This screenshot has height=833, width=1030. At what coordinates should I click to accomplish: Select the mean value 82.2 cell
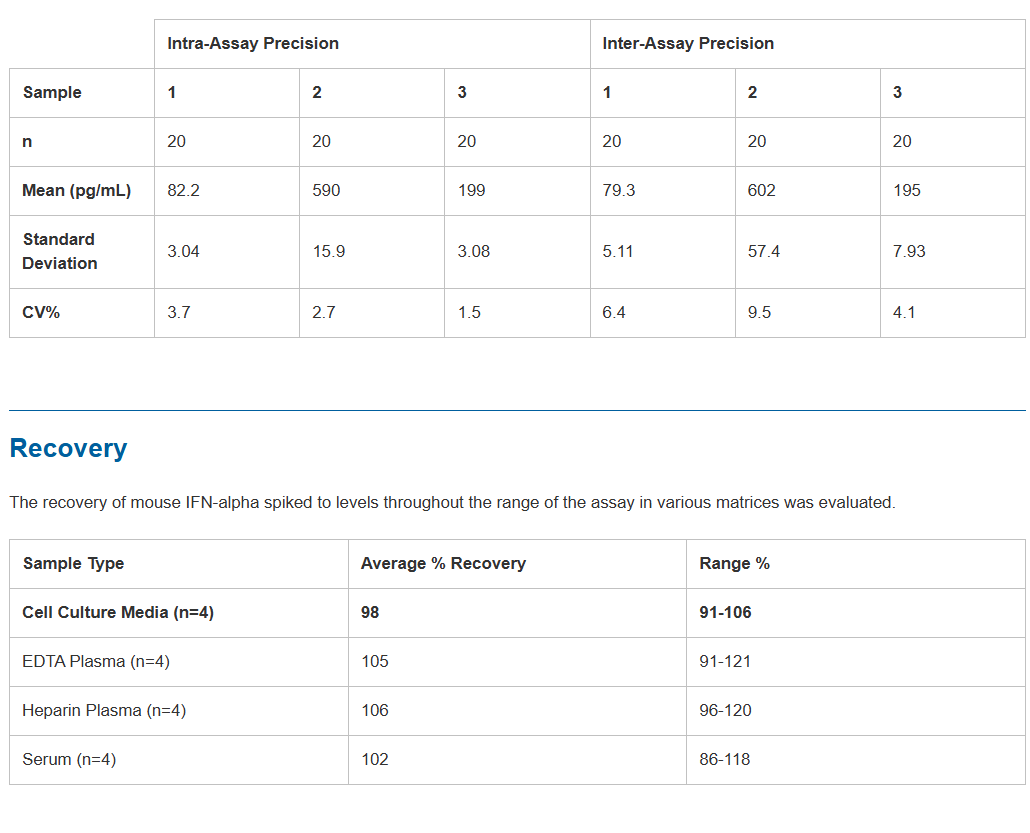click(184, 190)
